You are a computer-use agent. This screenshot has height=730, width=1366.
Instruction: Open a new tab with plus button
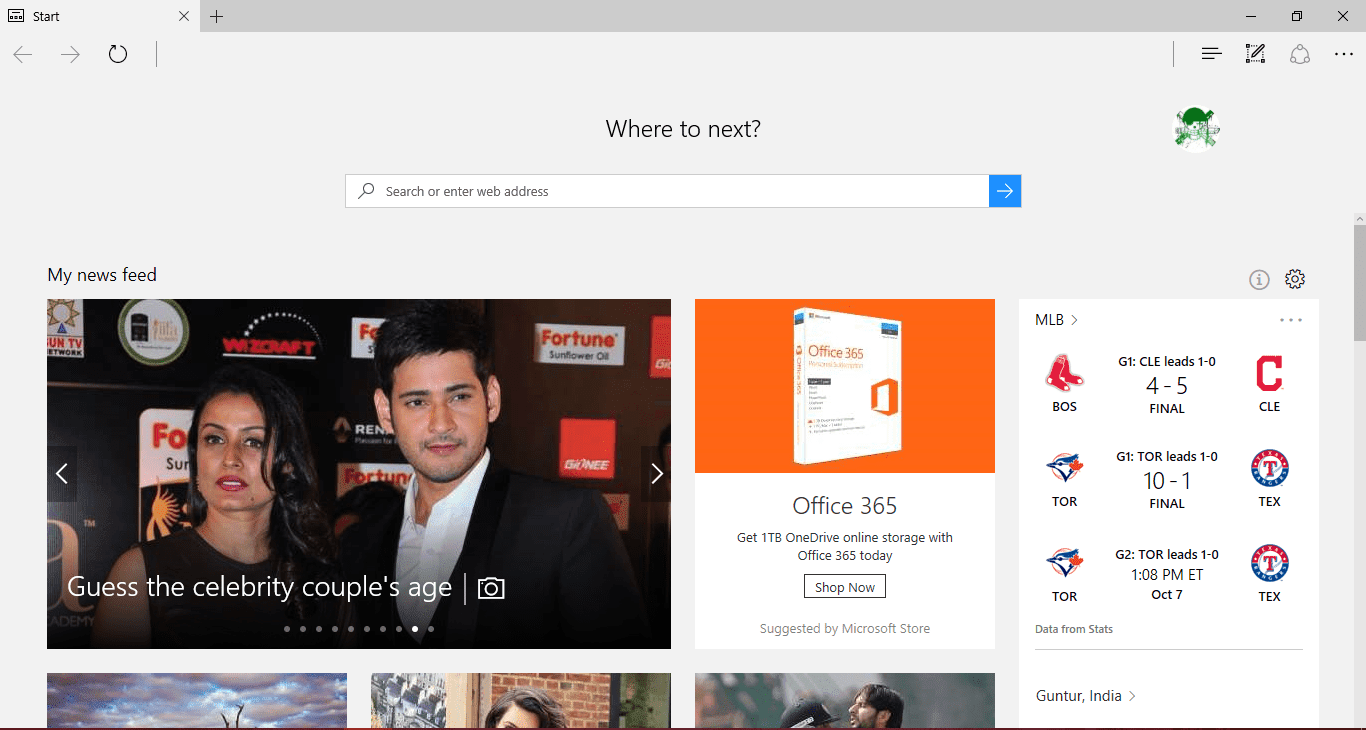pyautogui.click(x=217, y=16)
